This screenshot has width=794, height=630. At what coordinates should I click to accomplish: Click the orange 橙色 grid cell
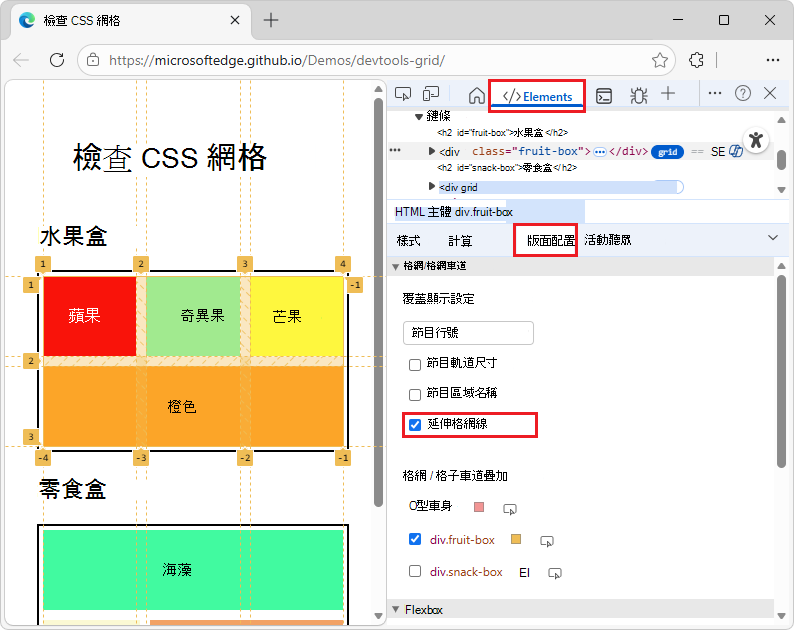193,406
